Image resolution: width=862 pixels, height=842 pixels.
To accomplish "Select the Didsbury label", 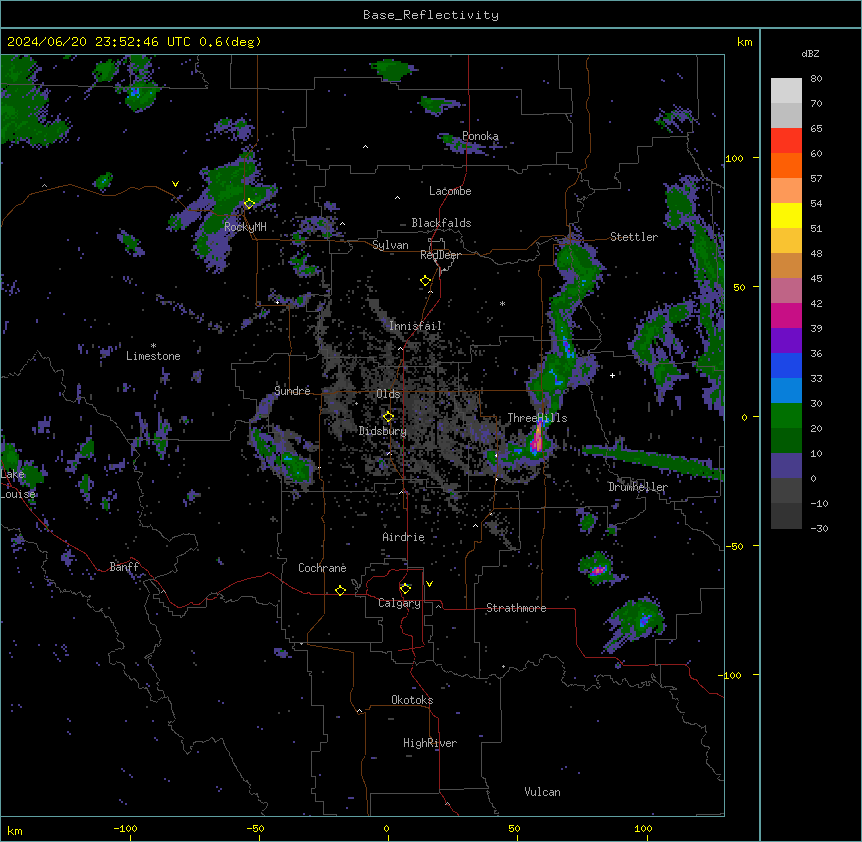I will (x=383, y=431).
